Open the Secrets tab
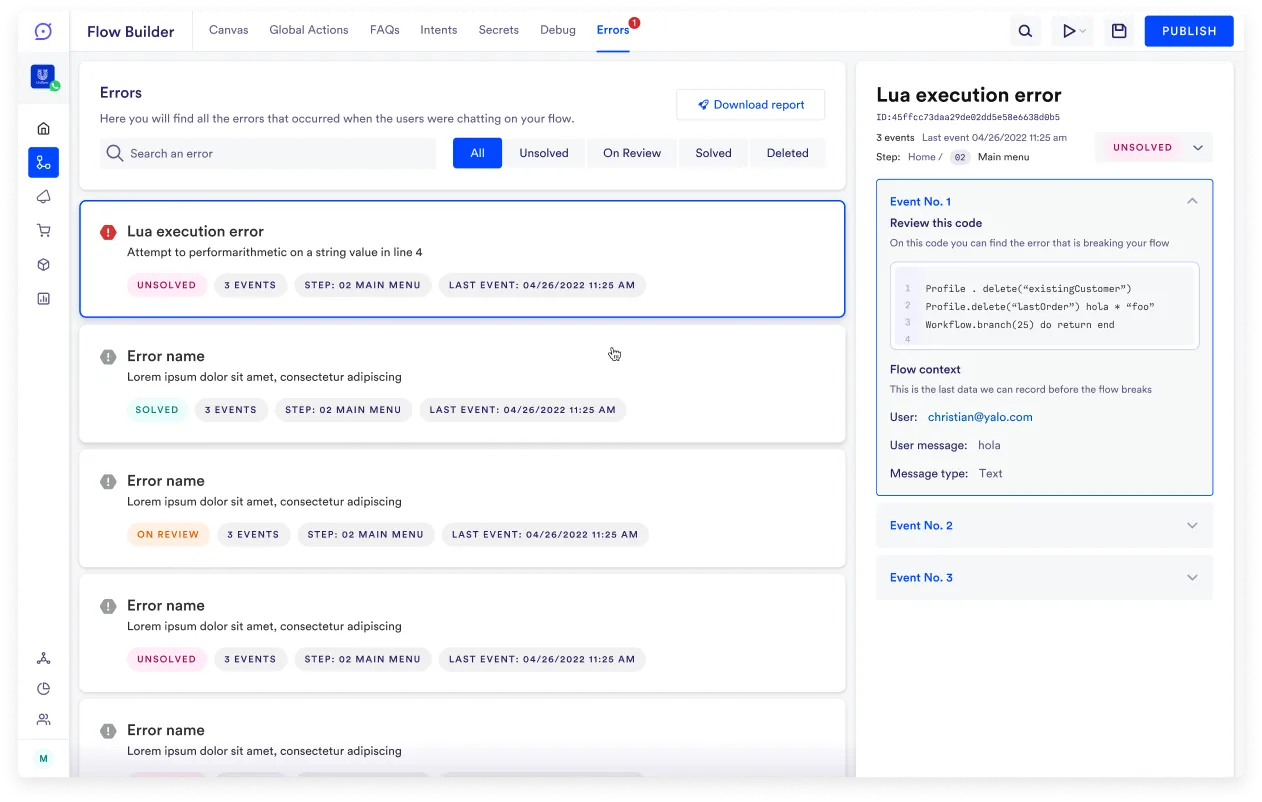Viewport: 1262px width, 802px height. pos(499,30)
